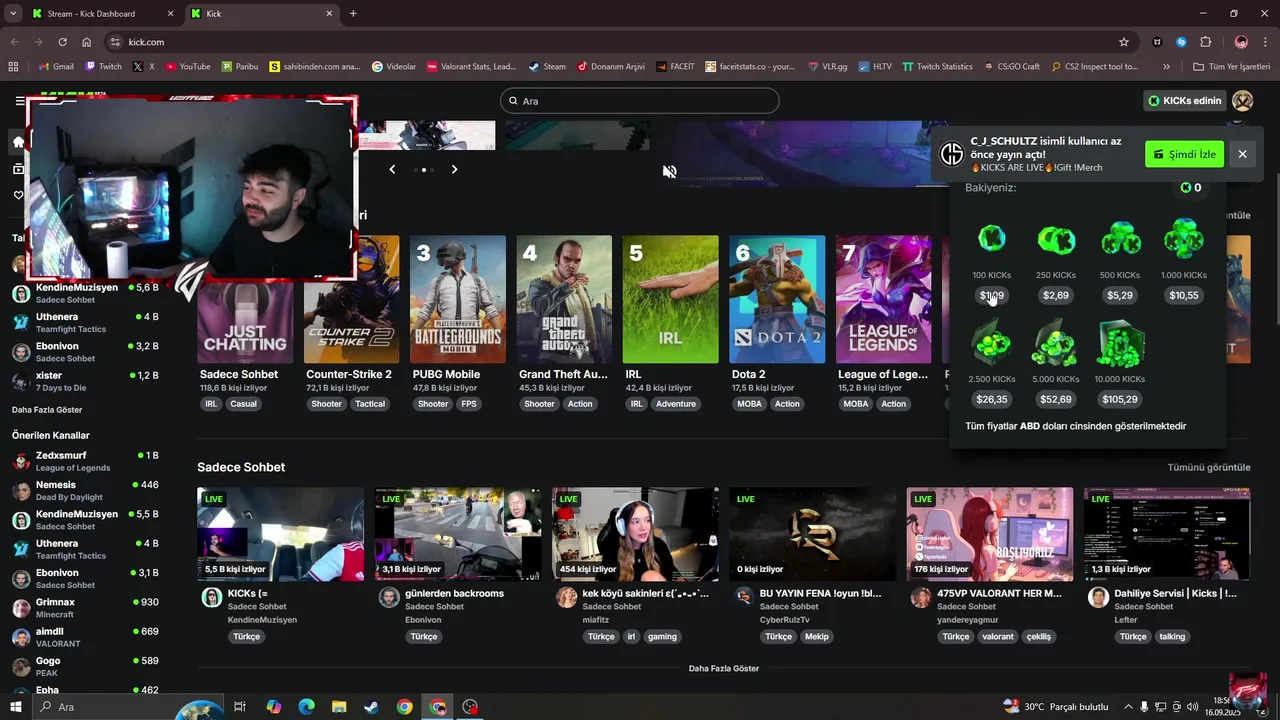This screenshot has width=1280, height=720.
Task: Open the Windows Start menu
Action: pyautogui.click(x=17, y=707)
